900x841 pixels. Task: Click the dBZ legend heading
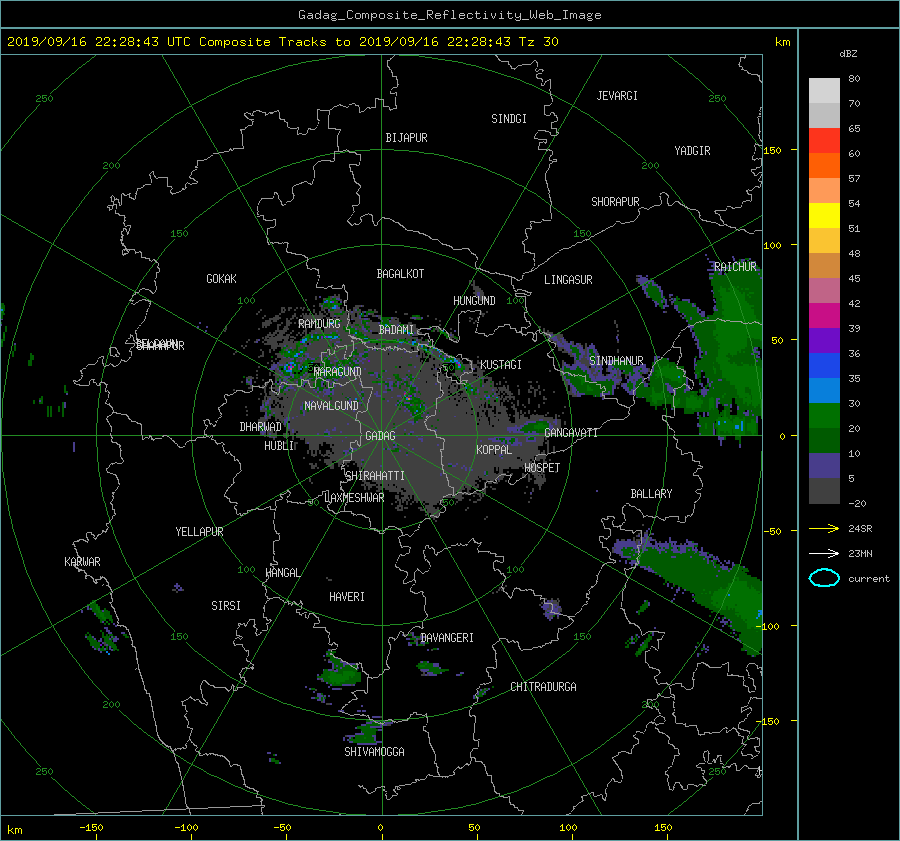click(x=848, y=53)
